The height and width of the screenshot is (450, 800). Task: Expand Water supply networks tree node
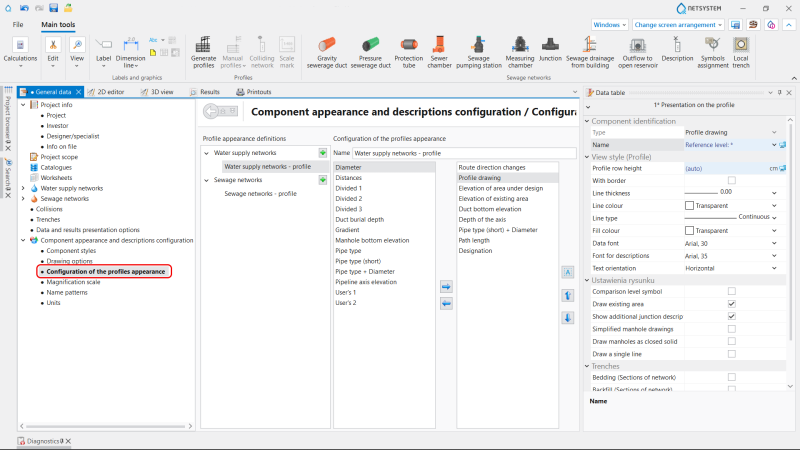(23, 188)
